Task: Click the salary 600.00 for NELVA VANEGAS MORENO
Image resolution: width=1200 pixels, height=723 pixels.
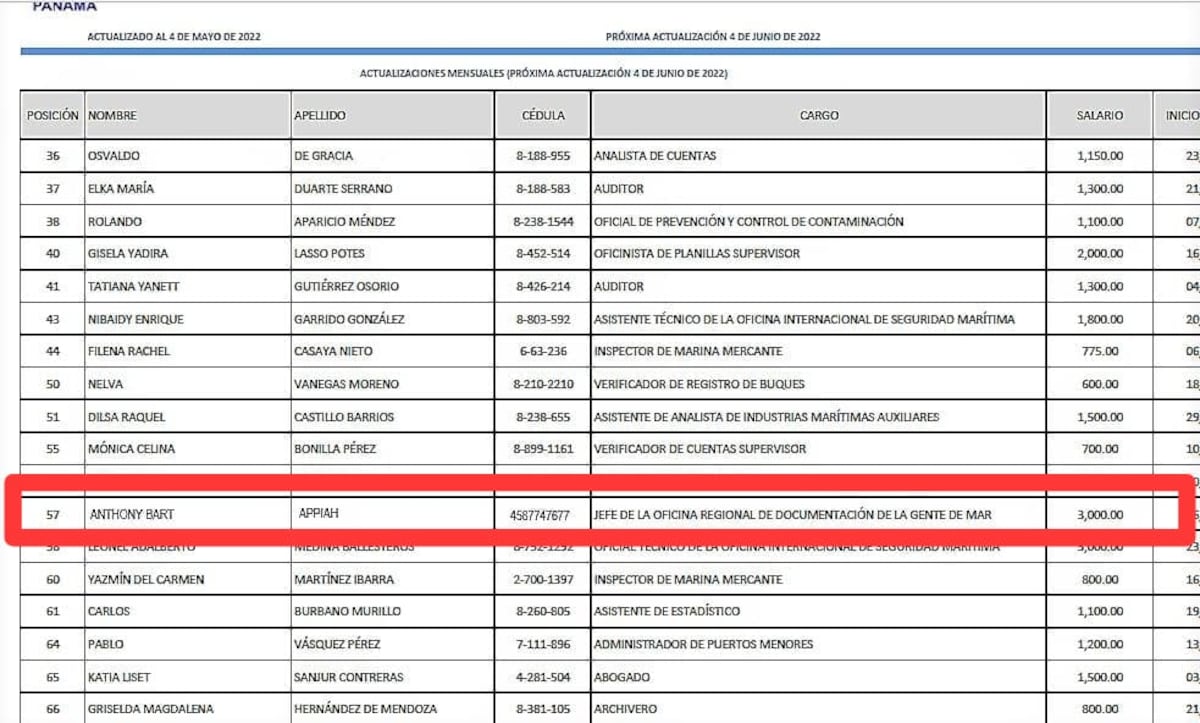Action: coord(1100,384)
